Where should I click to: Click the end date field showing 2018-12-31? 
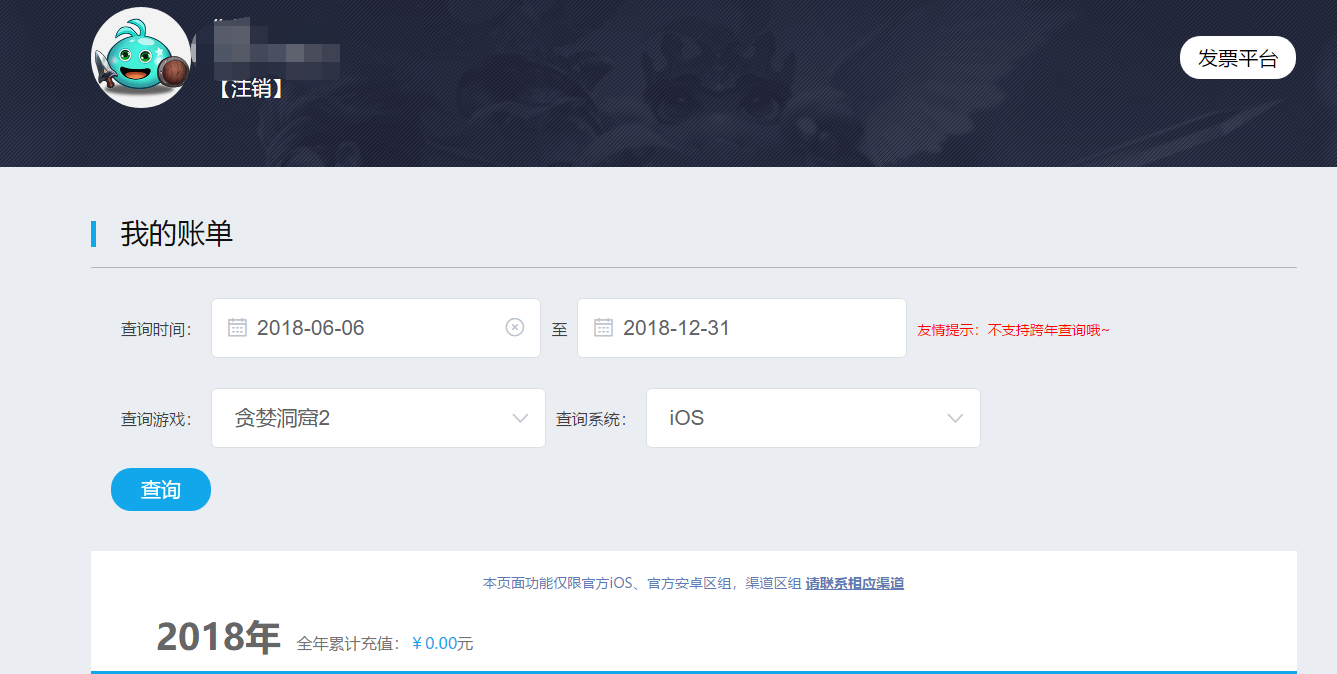click(x=741, y=328)
